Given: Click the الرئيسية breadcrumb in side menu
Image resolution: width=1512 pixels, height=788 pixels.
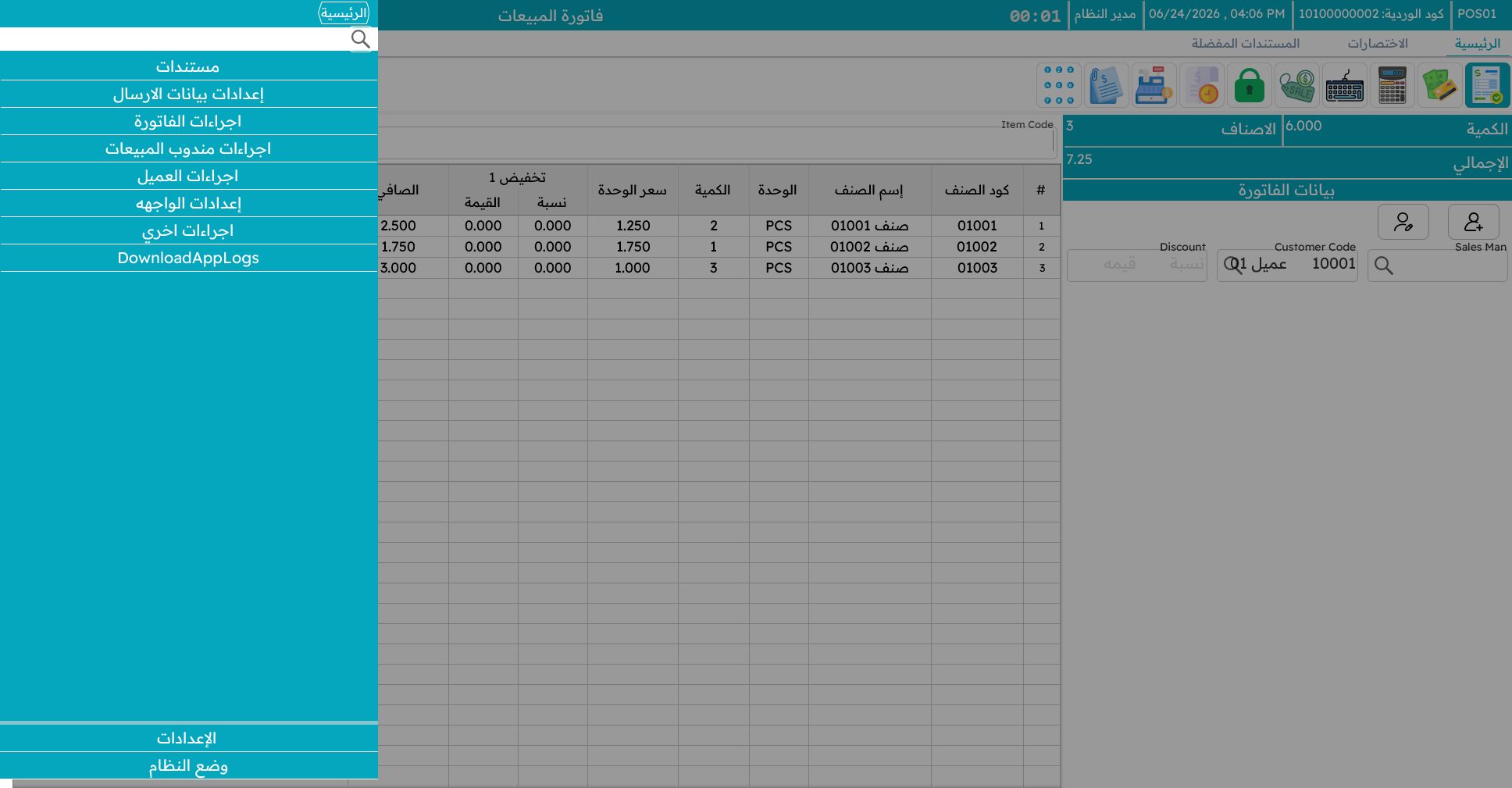Looking at the screenshot, I should tap(344, 13).
